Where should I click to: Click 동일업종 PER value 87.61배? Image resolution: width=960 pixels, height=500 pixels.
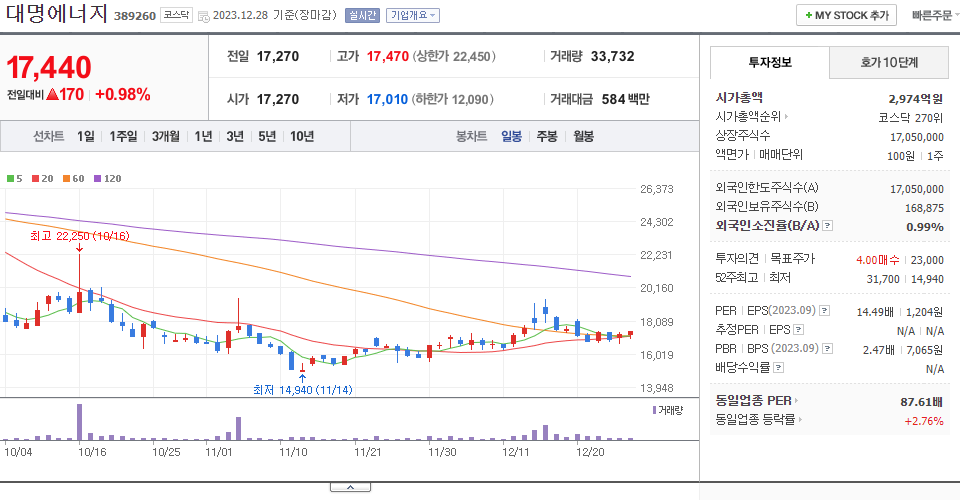(x=921, y=402)
